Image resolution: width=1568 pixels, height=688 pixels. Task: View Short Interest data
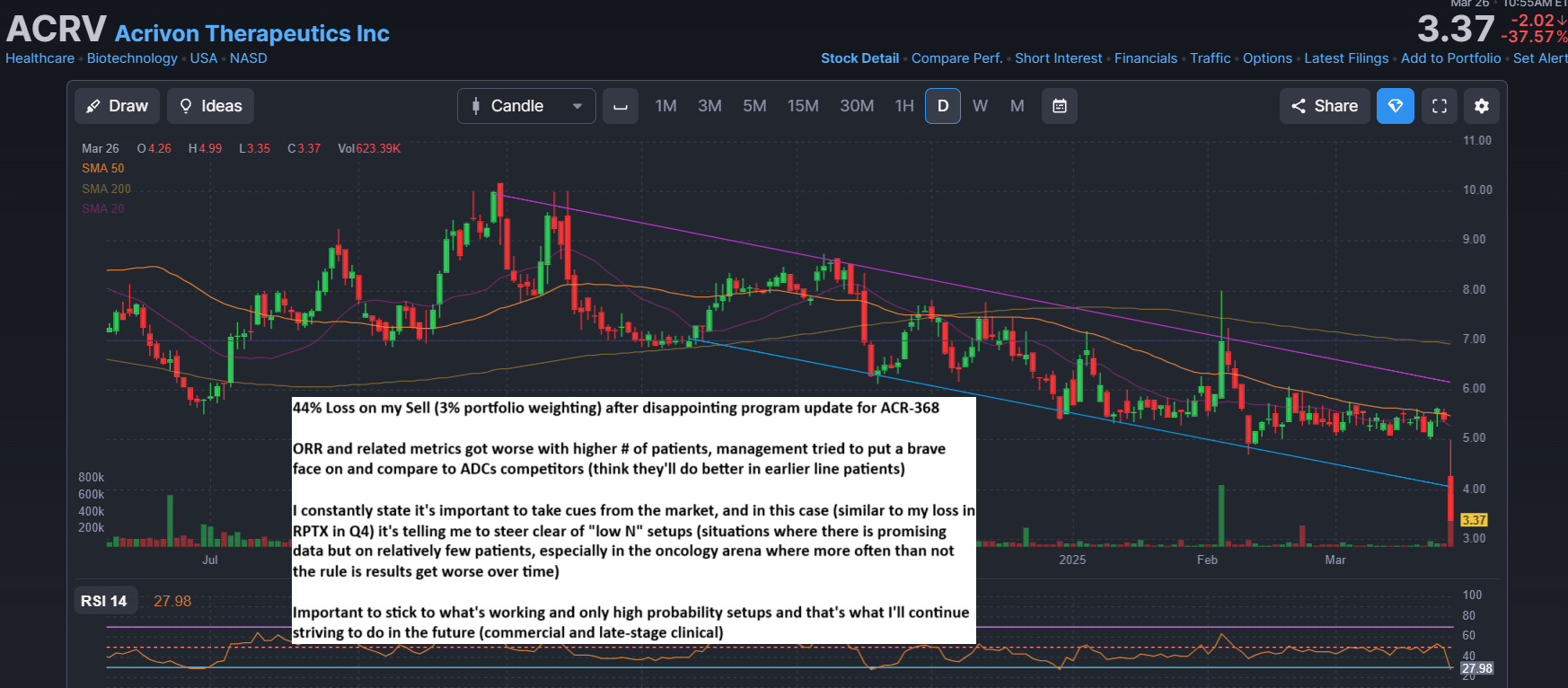click(1058, 58)
